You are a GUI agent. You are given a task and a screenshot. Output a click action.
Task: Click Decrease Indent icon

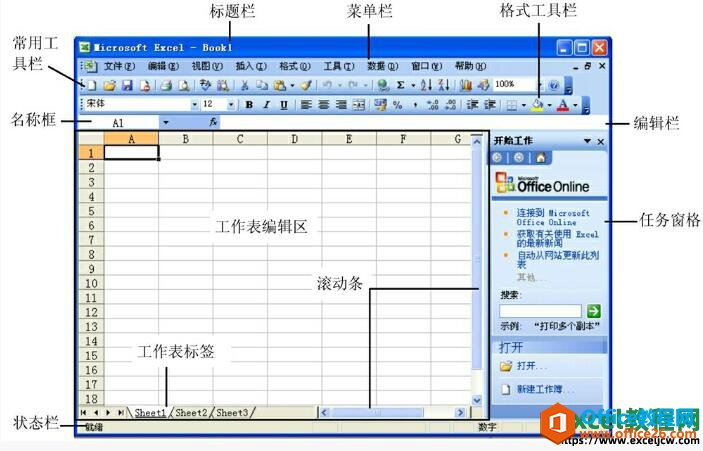click(x=472, y=105)
